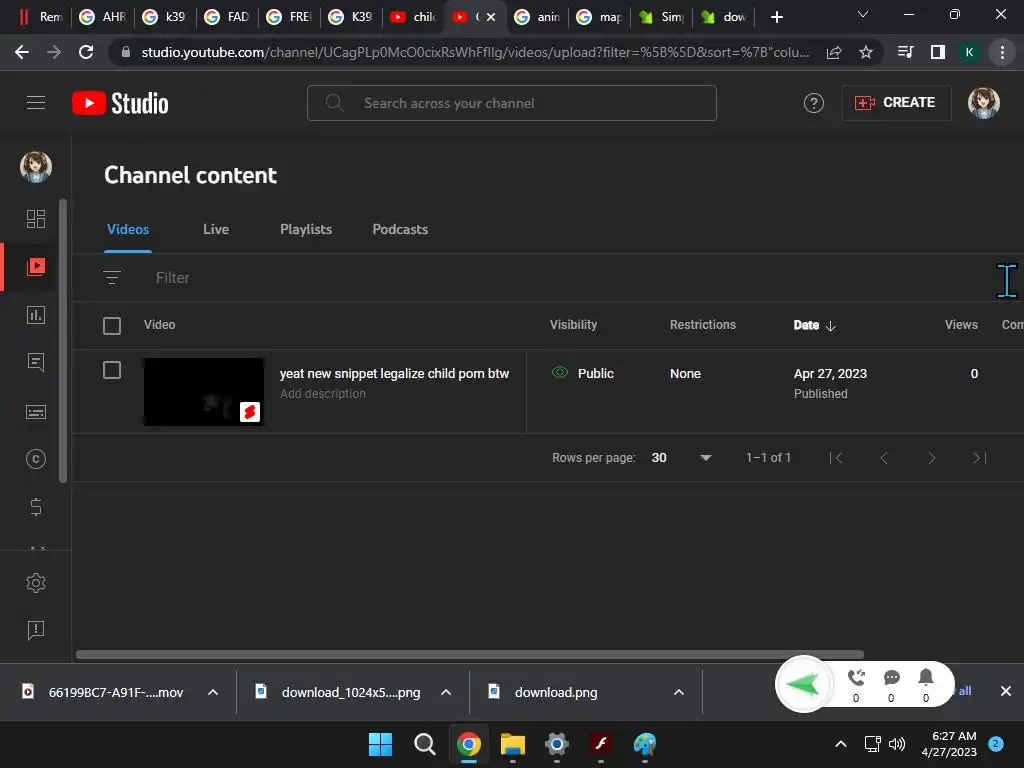
Task: Open the Chrome tab search chevron
Action: (863, 14)
